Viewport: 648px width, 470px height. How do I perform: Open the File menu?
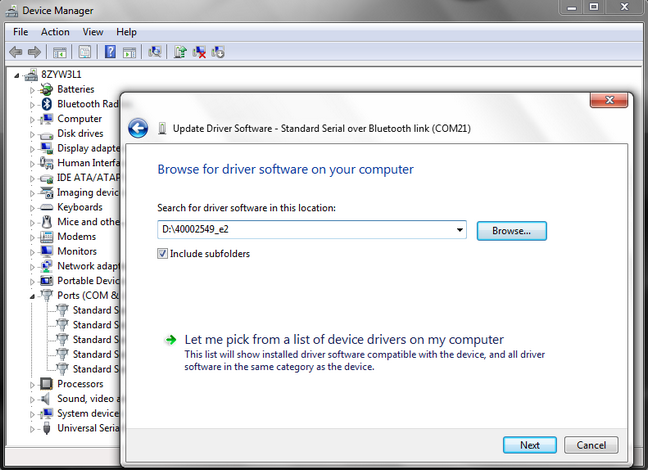20,32
